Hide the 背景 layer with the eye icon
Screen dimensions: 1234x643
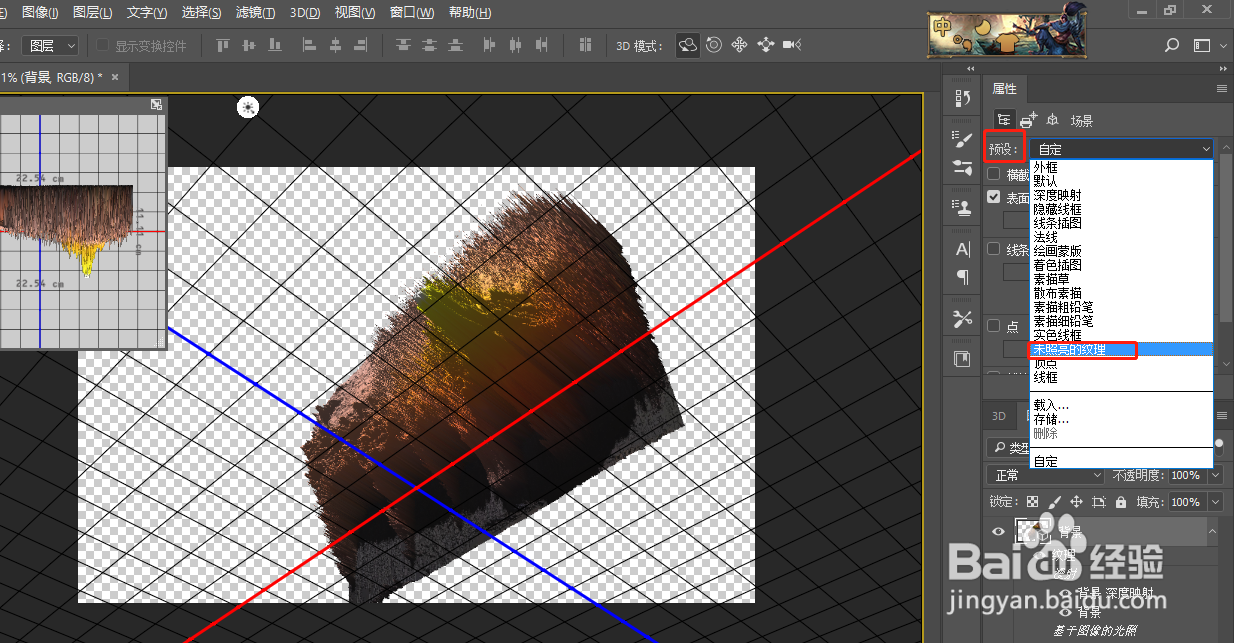point(998,532)
